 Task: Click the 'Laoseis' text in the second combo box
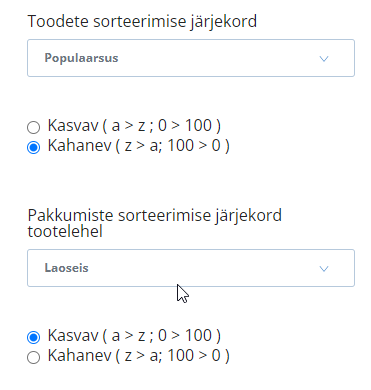click(x=67, y=268)
